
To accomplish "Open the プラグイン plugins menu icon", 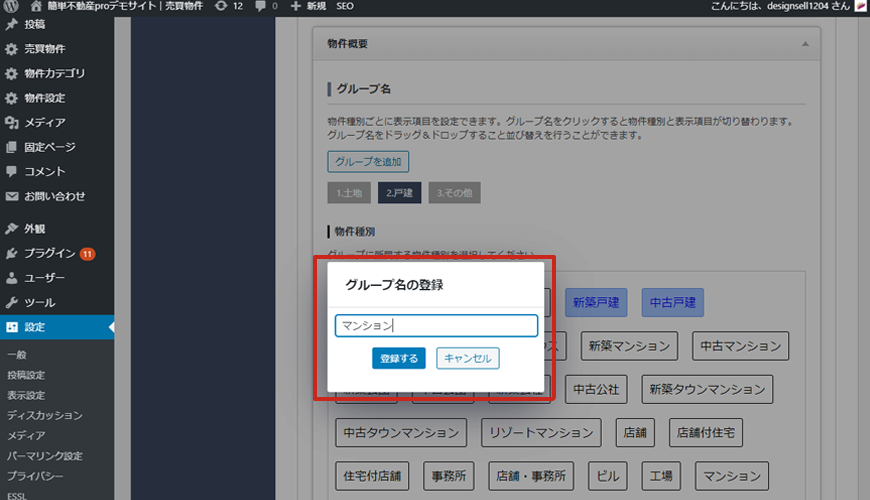I will tap(11, 253).
